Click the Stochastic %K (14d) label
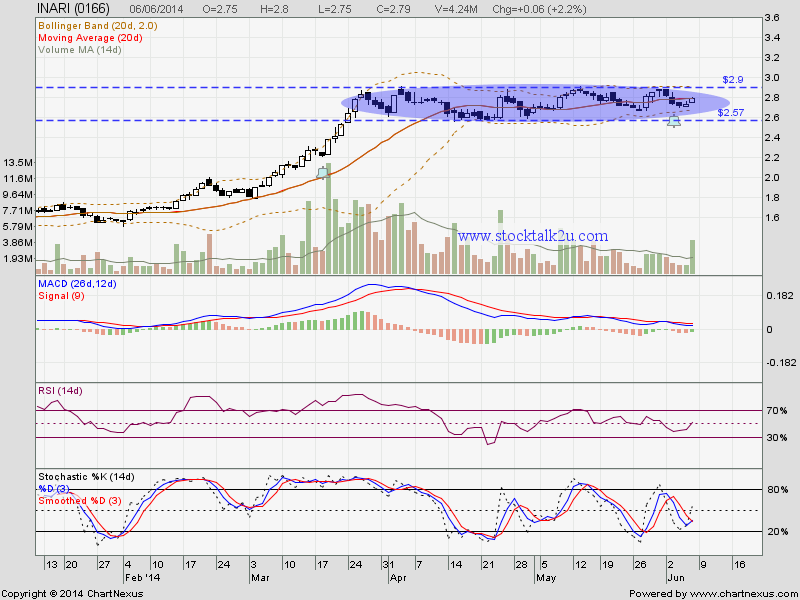Image resolution: width=800 pixels, height=600 pixels. [86, 477]
